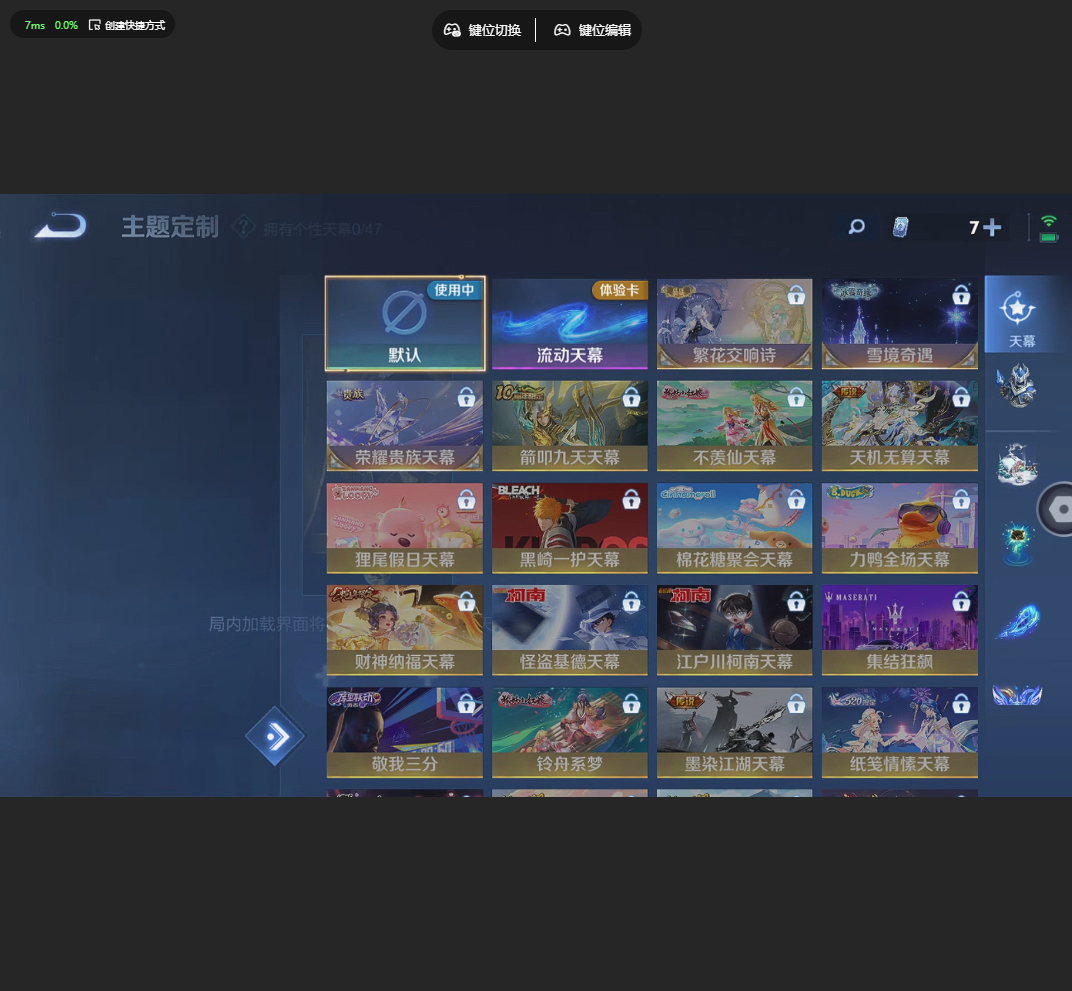Click the question mark help icon

tap(243, 226)
